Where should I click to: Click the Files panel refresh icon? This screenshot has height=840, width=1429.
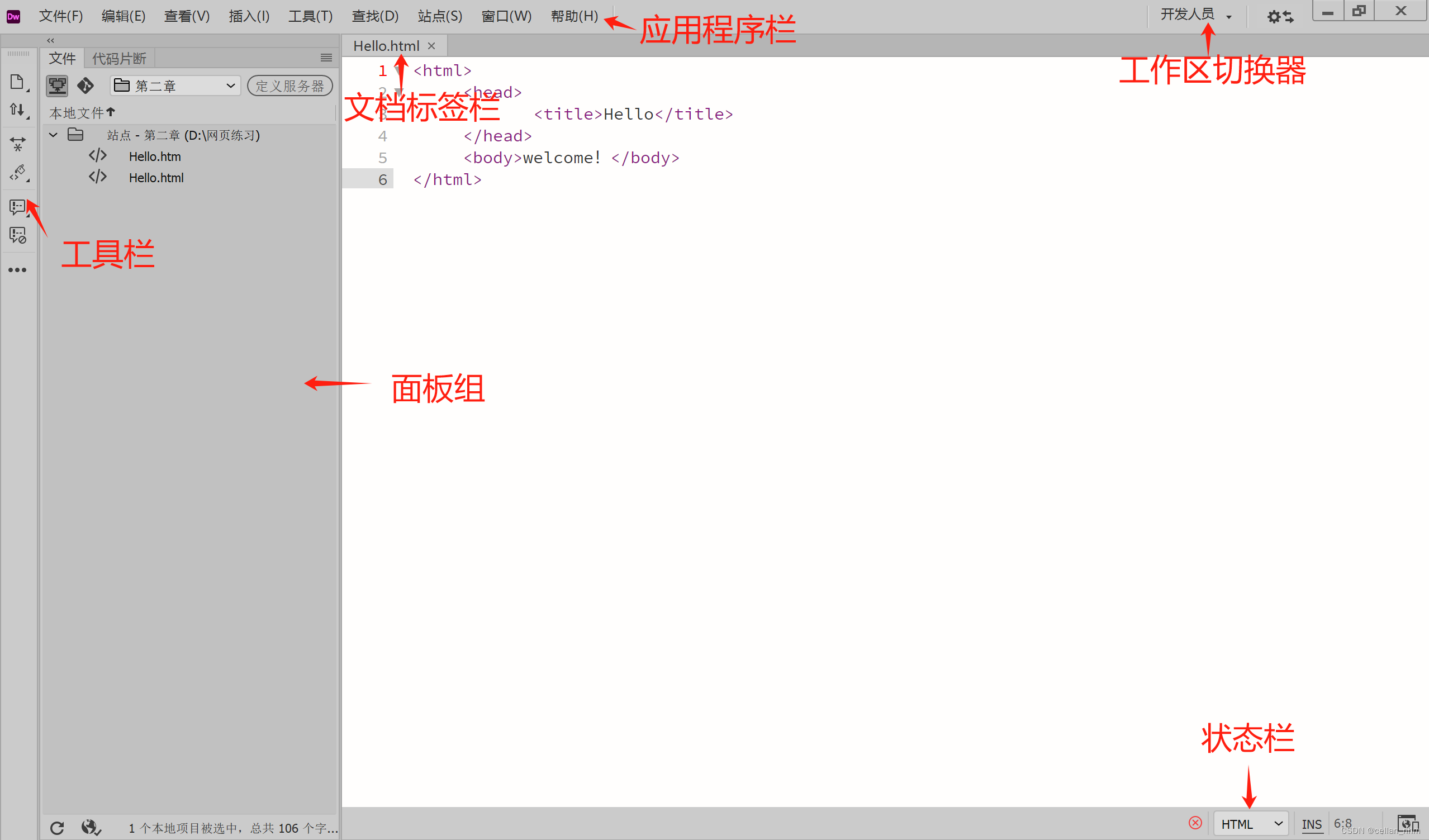[56, 828]
